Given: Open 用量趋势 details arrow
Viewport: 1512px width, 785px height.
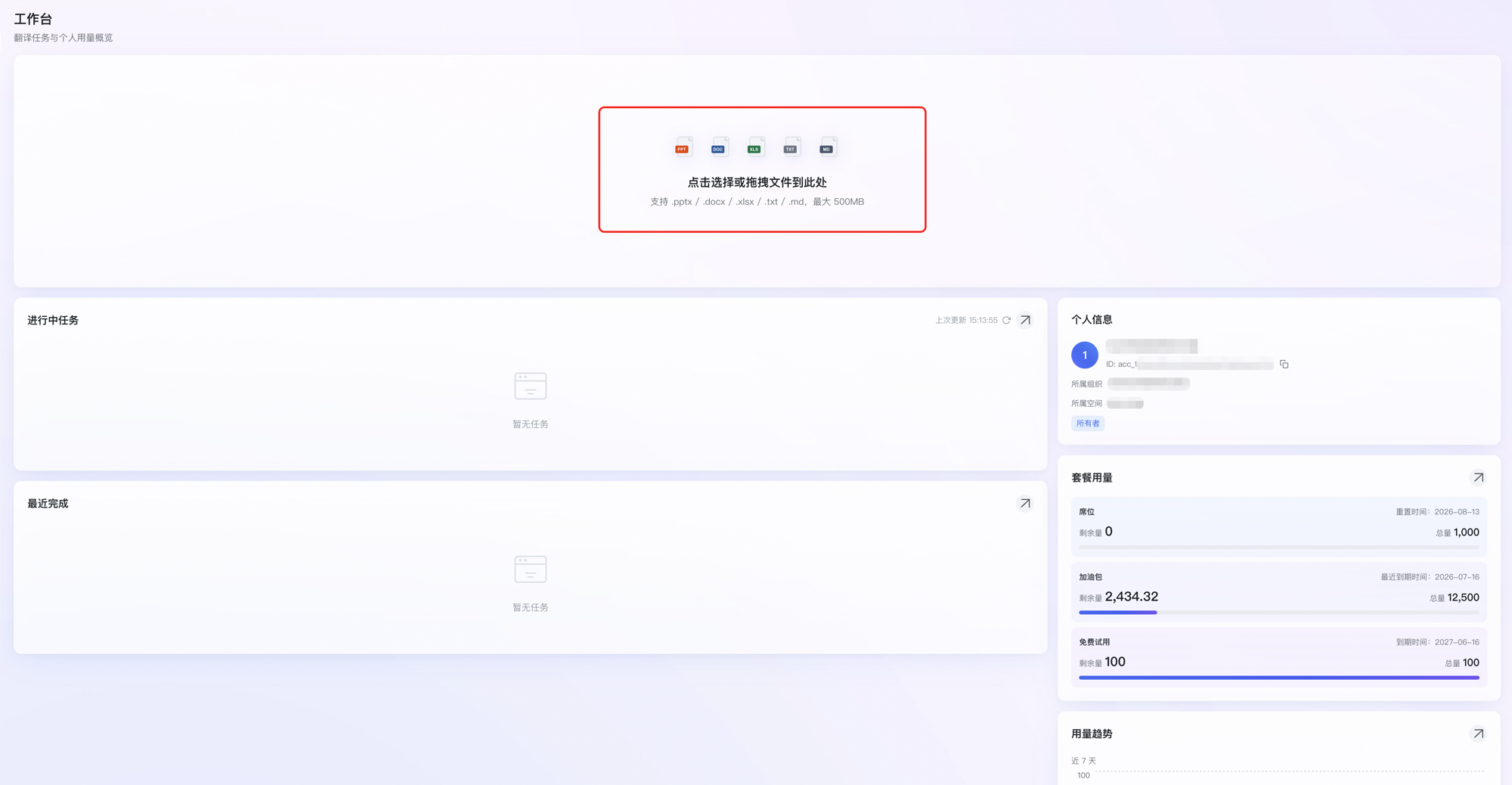Looking at the screenshot, I should click(x=1478, y=734).
